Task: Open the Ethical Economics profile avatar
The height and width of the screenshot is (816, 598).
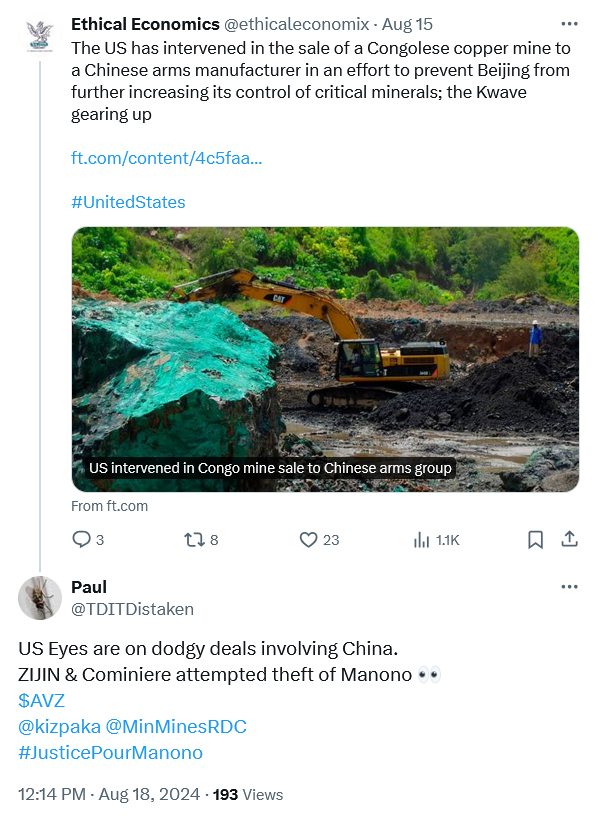Action: pos(40,36)
